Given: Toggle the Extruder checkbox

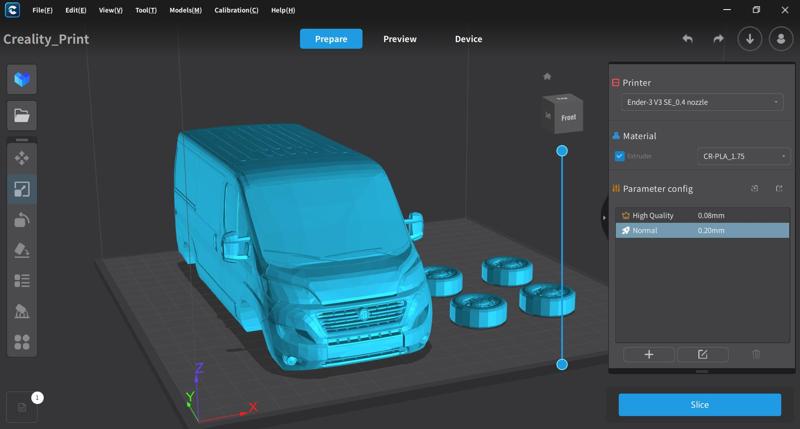Looking at the screenshot, I should click(619, 156).
